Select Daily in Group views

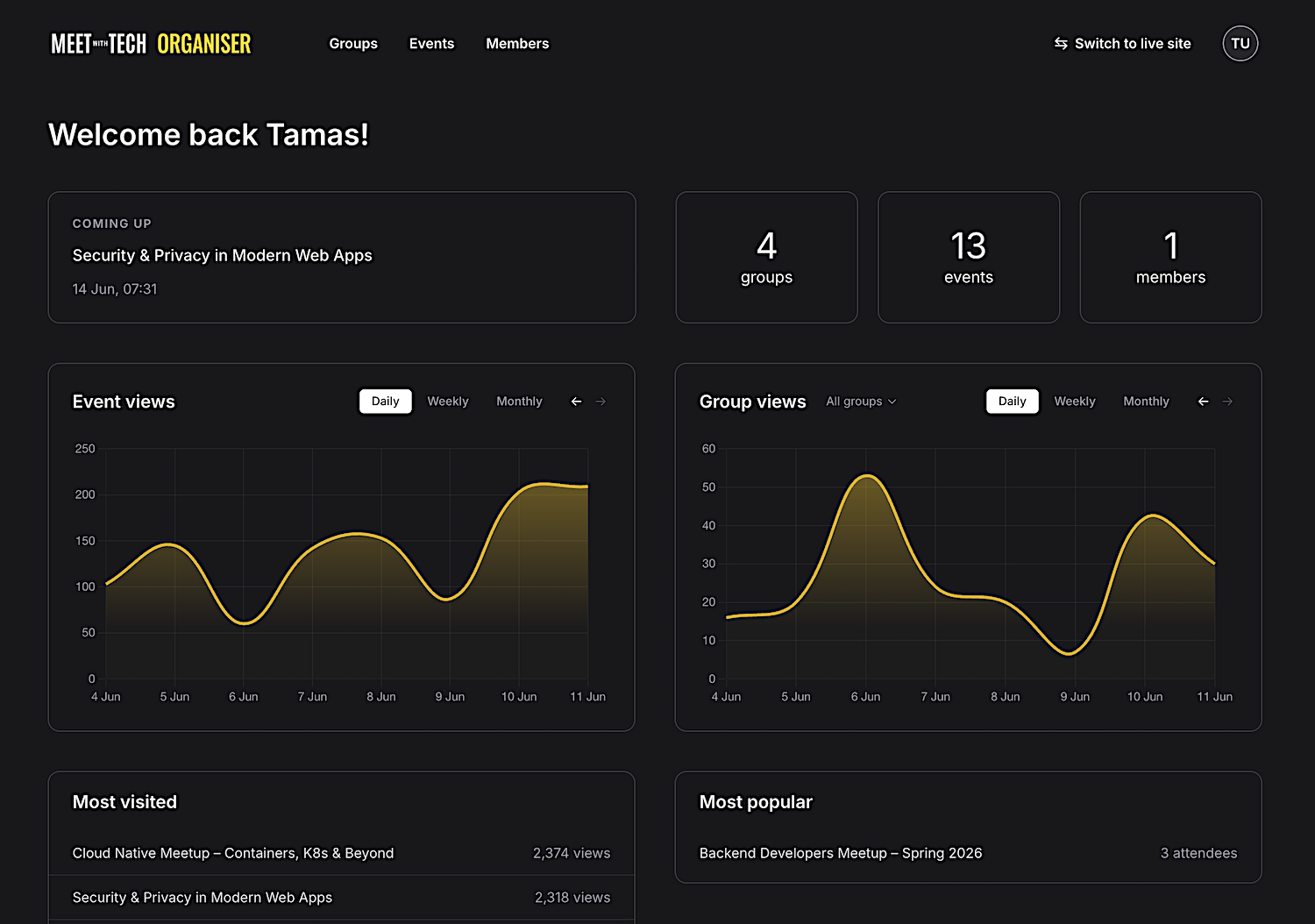click(1012, 402)
